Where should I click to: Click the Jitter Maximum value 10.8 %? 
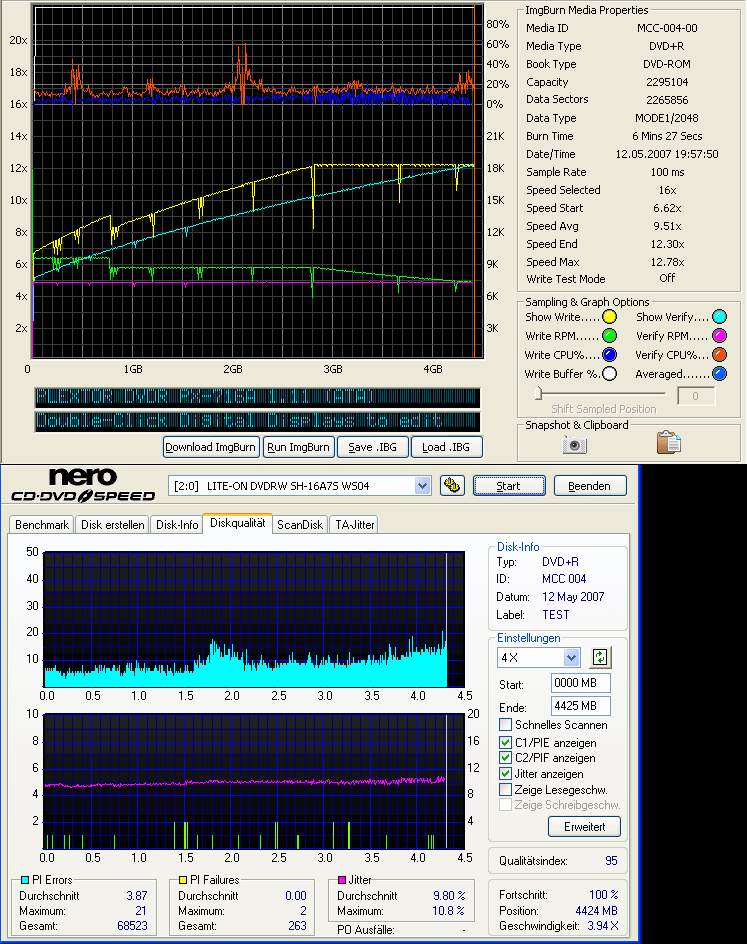448,911
